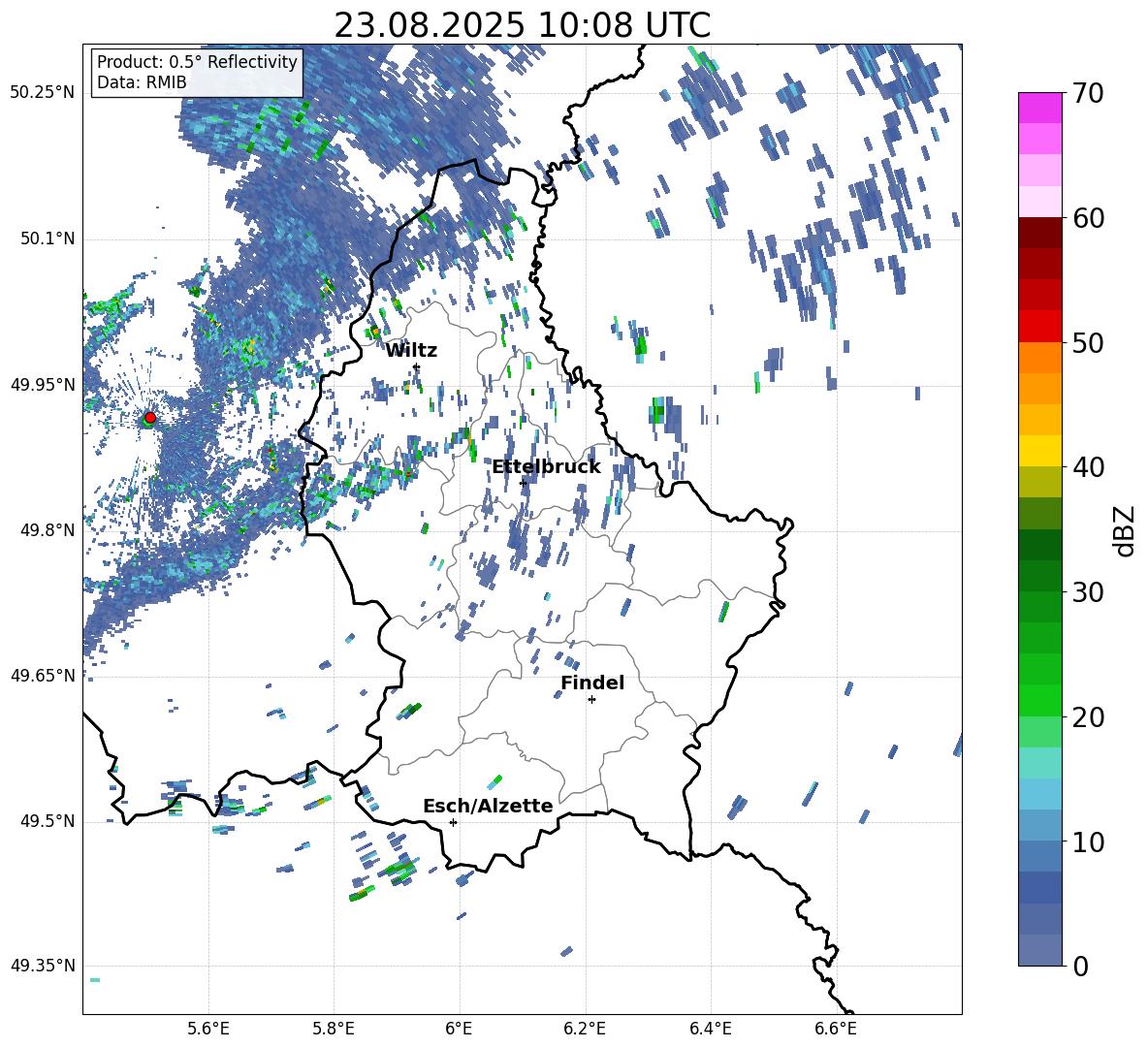The width and height of the screenshot is (1148, 1048).
Task: Click the bright green colorbar segment at 20
Action: [1040, 700]
